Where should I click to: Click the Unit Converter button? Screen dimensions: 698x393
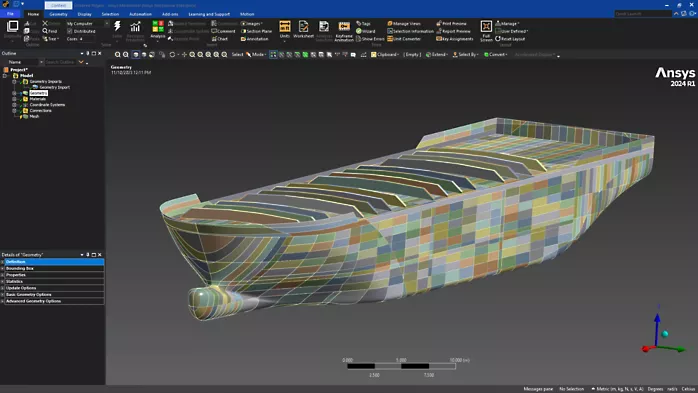point(404,39)
